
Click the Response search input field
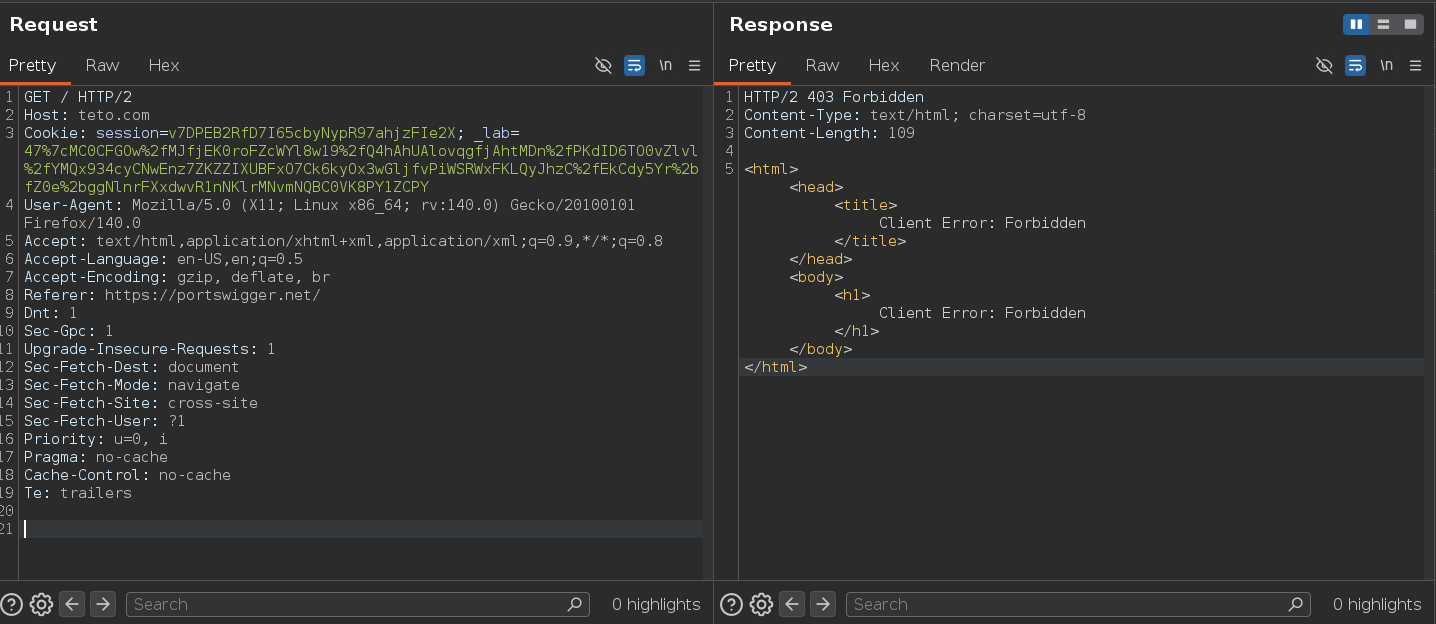click(1078, 604)
